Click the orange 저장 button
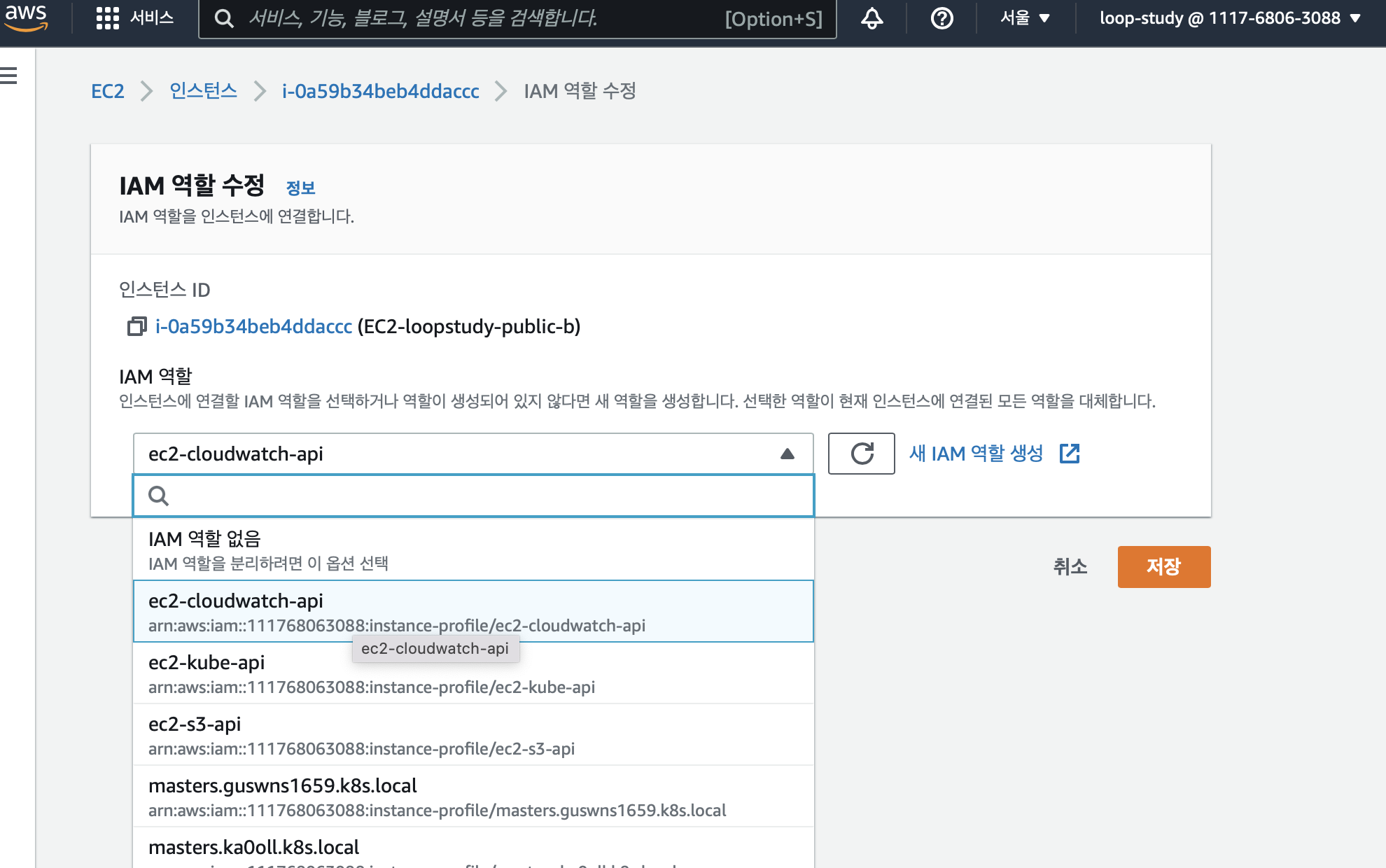 click(1163, 566)
